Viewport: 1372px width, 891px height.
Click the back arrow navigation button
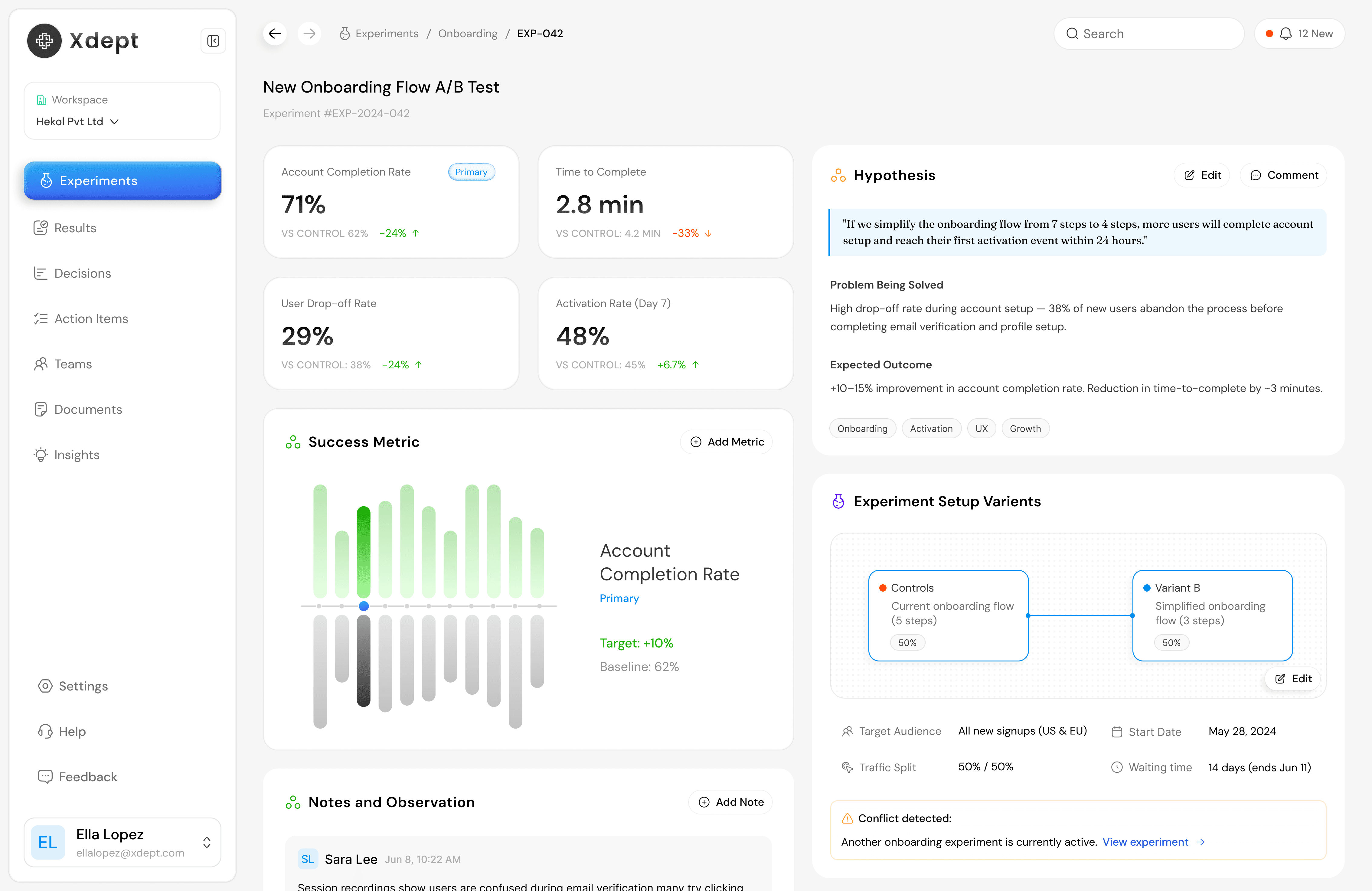(275, 34)
